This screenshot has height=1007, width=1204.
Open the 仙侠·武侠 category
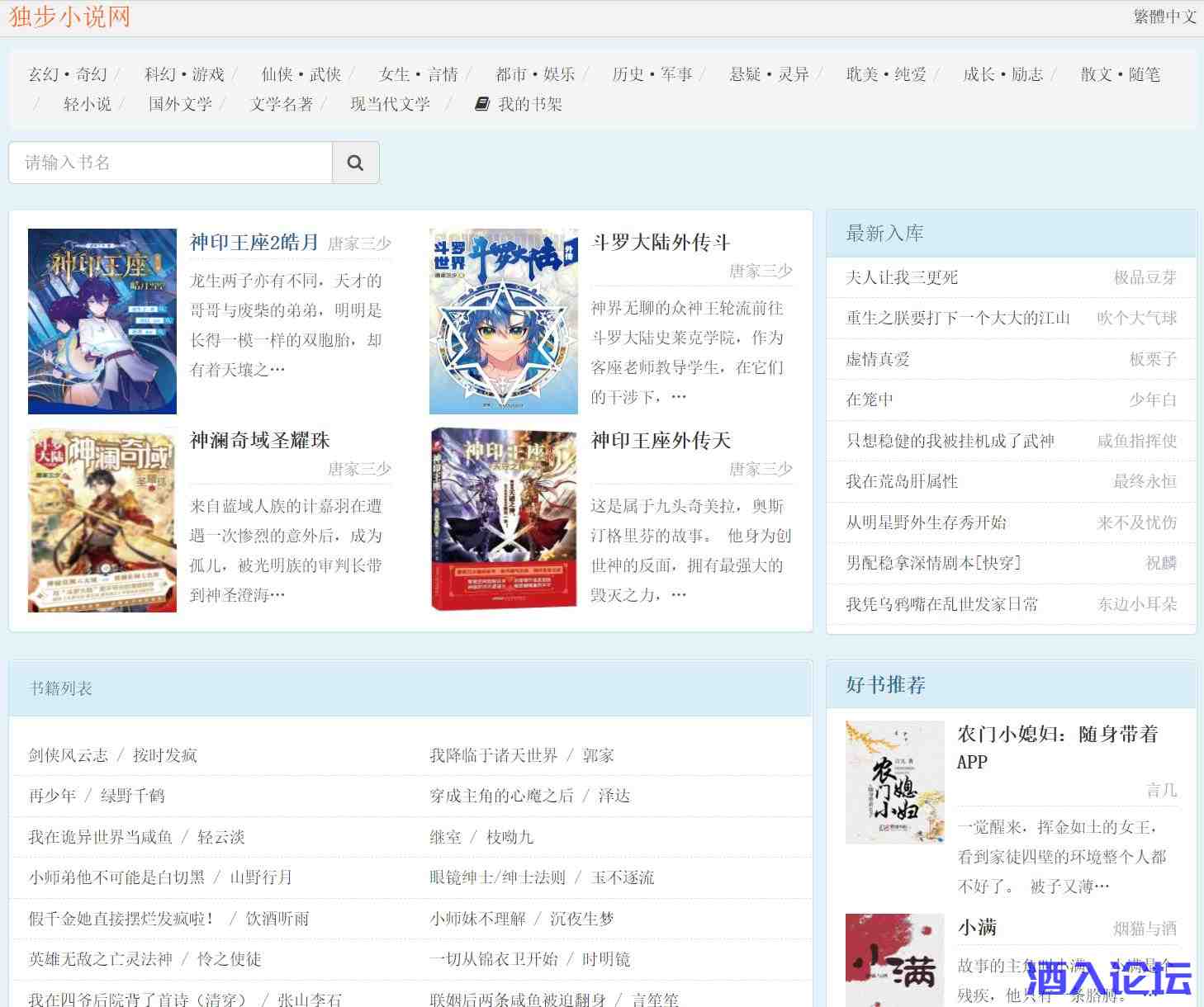[301, 74]
